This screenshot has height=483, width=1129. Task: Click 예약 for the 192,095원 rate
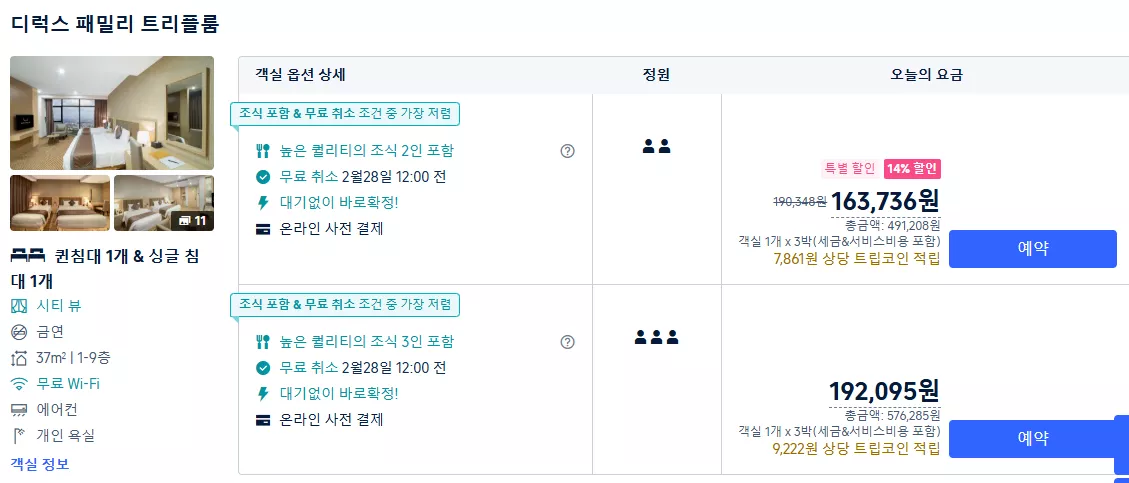(x=1033, y=438)
